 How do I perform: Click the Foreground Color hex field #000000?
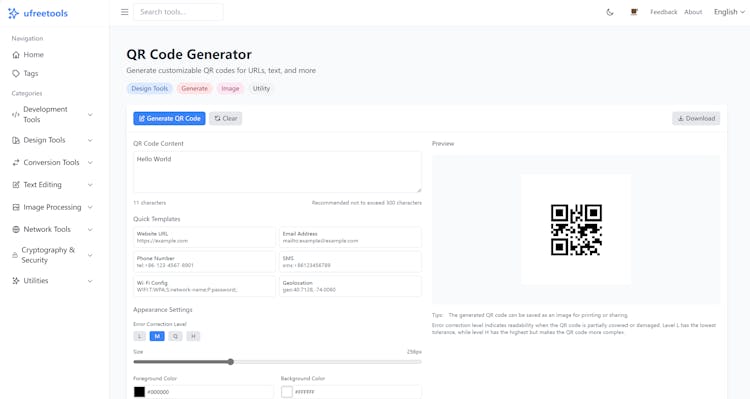210,392
